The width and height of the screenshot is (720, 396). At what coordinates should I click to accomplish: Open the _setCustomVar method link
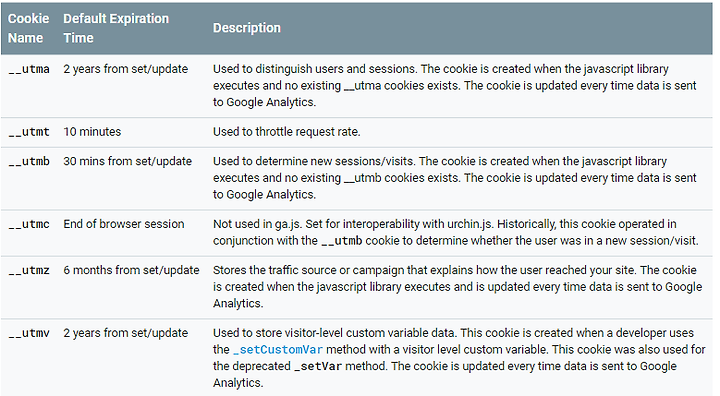point(278,350)
